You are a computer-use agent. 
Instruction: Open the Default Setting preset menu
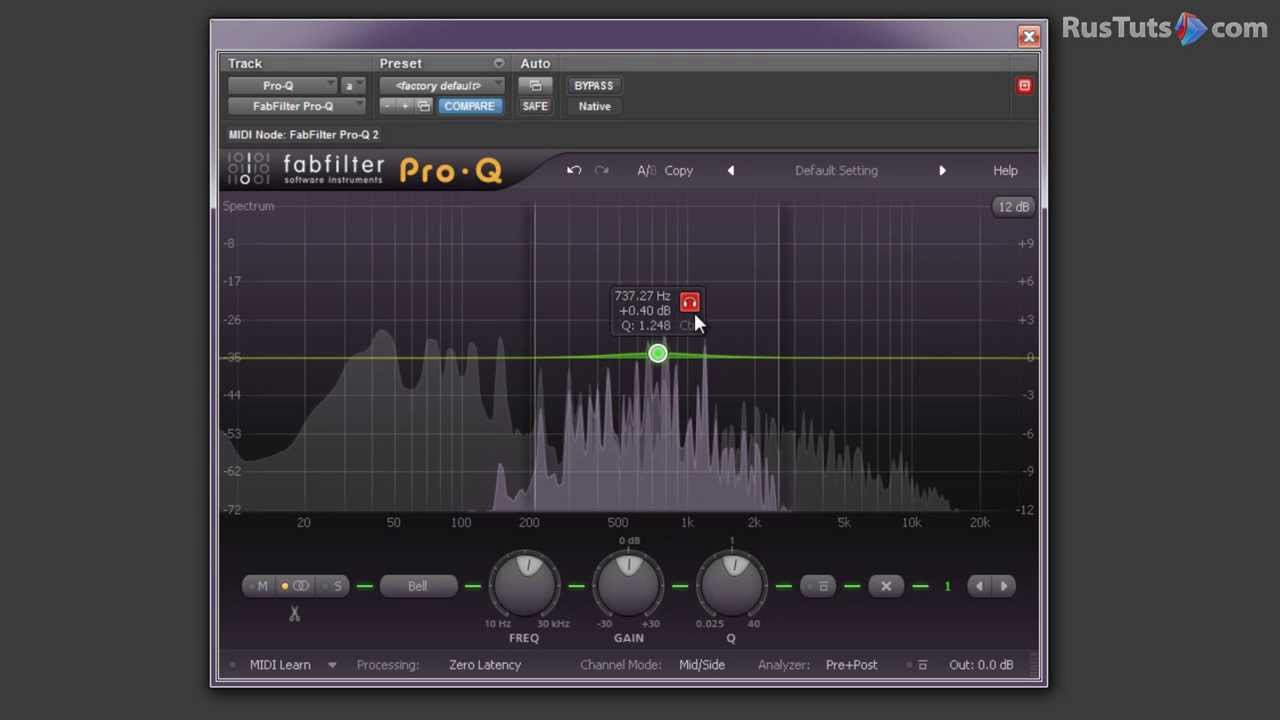click(x=836, y=171)
